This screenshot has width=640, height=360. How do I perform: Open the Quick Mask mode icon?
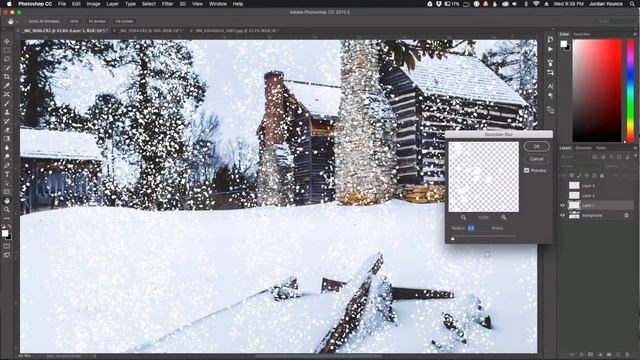coord(7,246)
